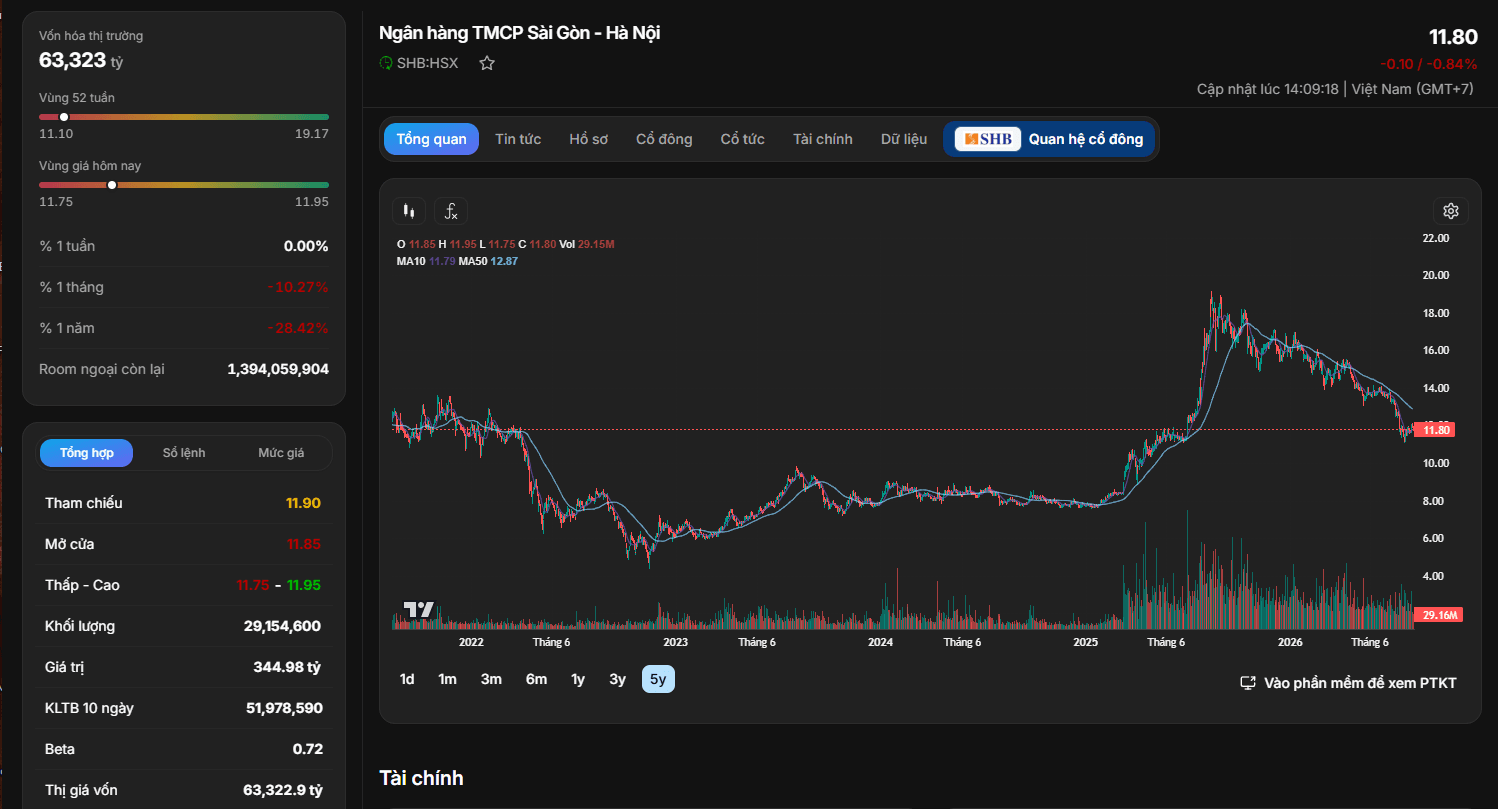Open the Cổ đông tab
The height and width of the screenshot is (809, 1498).
click(x=664, y=139)
